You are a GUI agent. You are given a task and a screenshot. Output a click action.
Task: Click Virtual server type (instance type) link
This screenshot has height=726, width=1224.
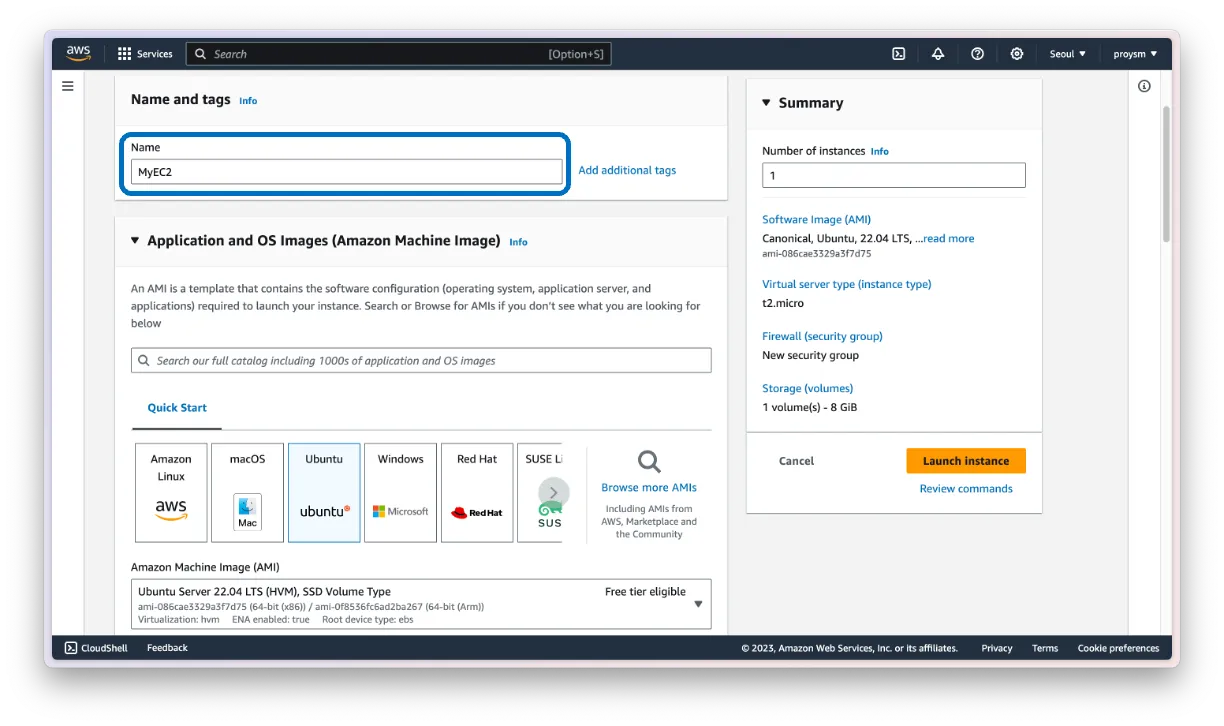846,284
